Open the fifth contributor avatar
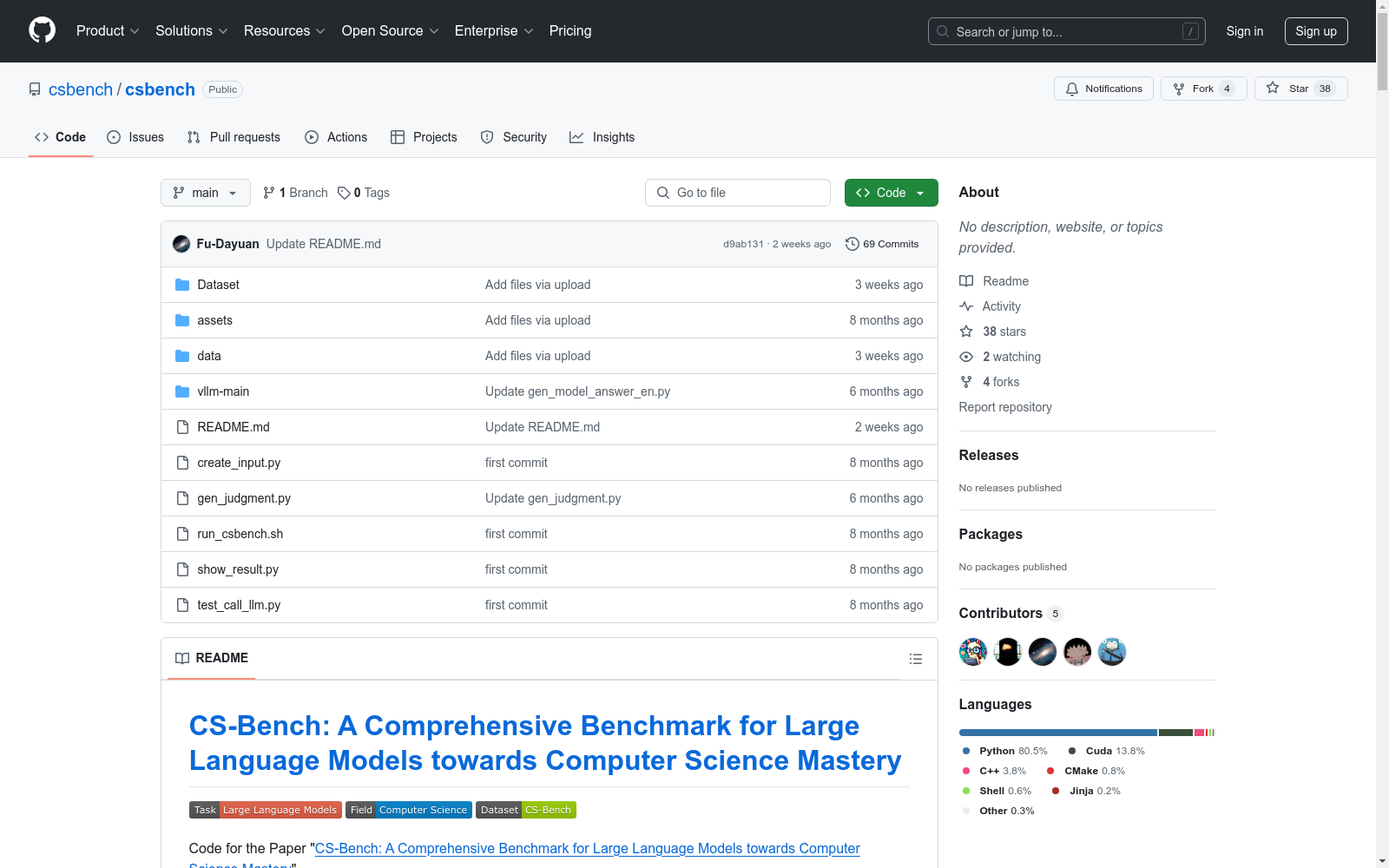Screen dimensions: 1389x868 coord(1112,652)
